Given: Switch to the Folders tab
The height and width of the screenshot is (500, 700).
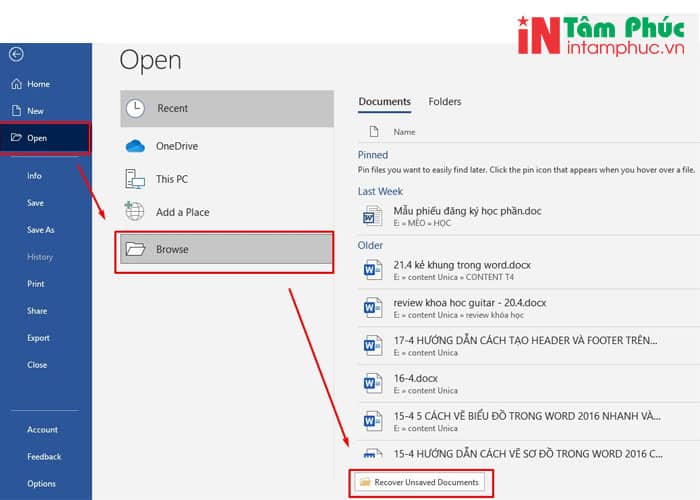Looking at the screenshot, I should tap(445, 102).
